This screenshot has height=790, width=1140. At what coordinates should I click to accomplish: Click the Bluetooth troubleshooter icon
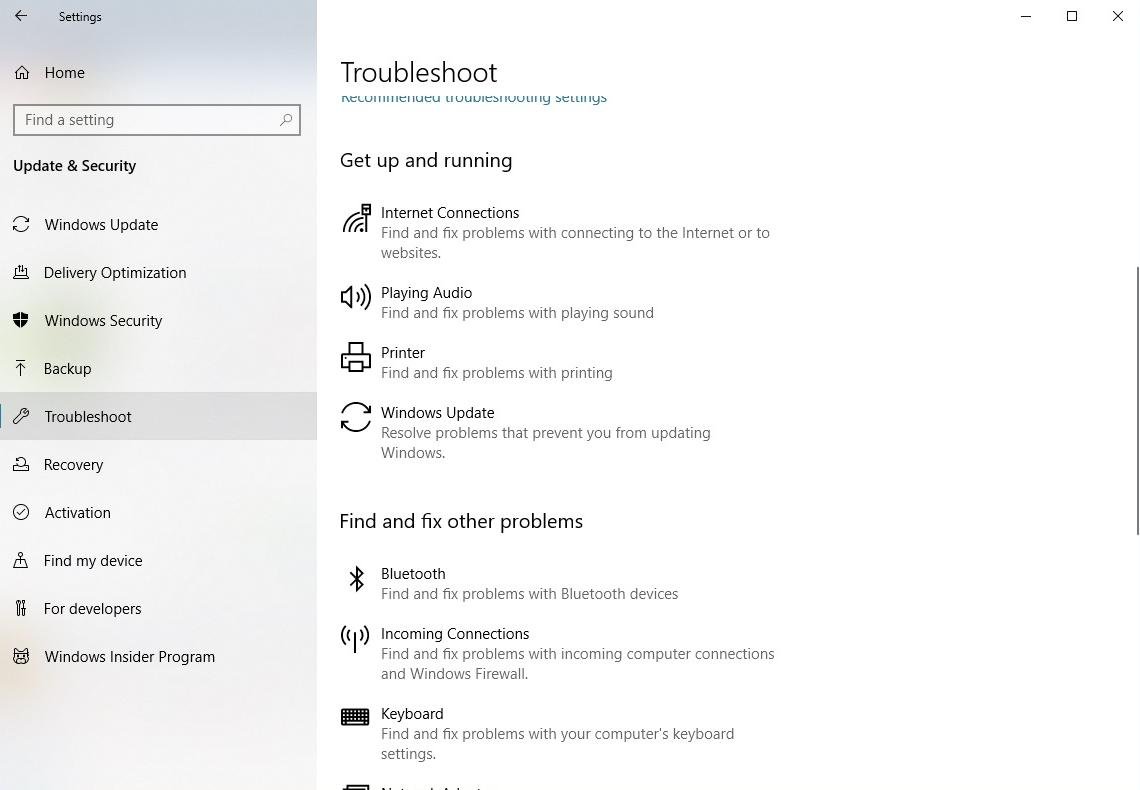click(x=356, y=578)
